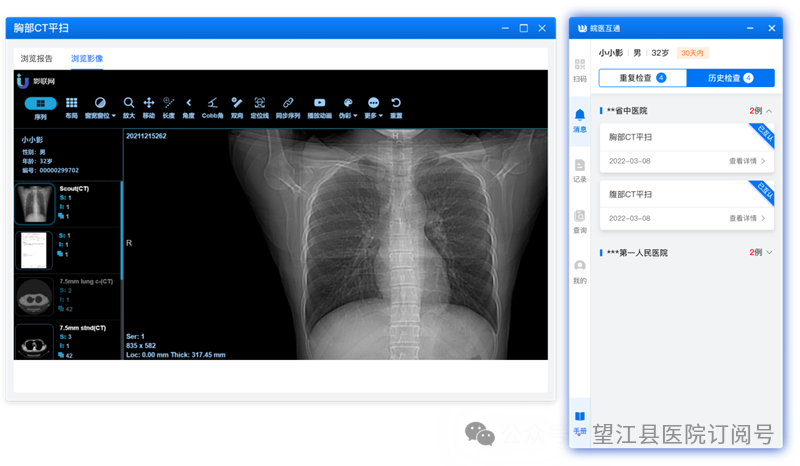Select the 双向 bidirectional tool

tap(237, 108)
